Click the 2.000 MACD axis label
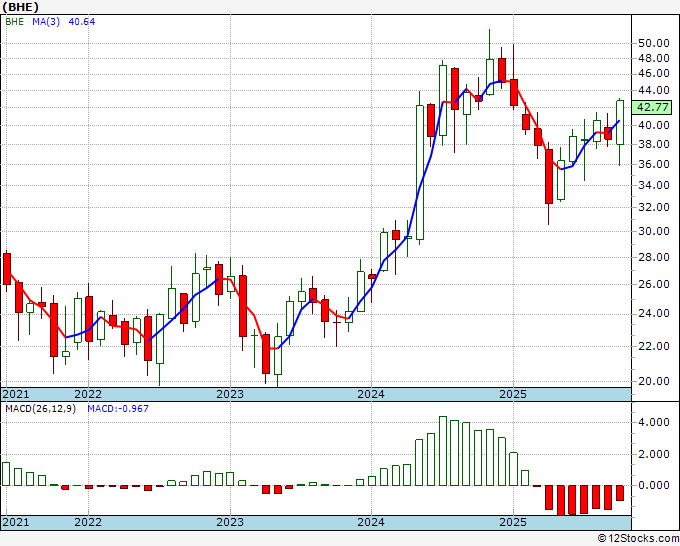Screen dimensions: 680x546 tap(653, 454)
